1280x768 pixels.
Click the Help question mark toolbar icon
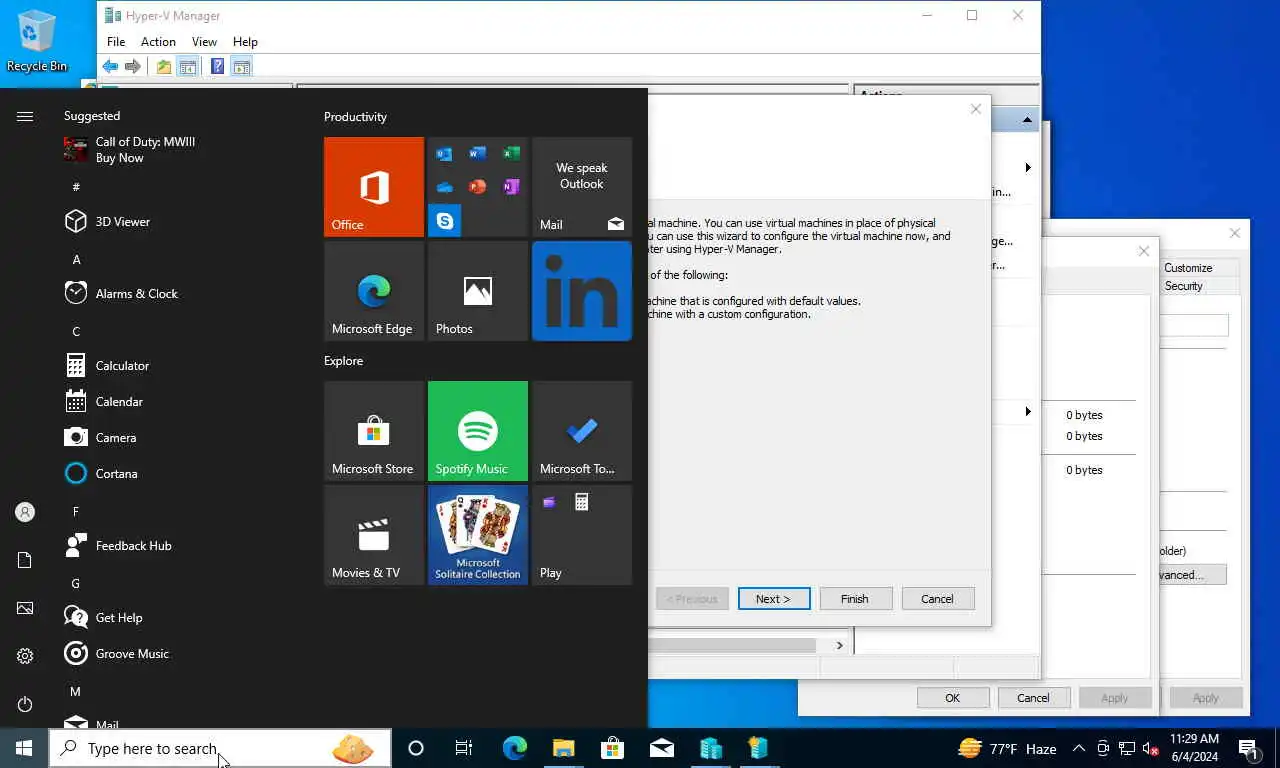[x=217, y=67]
